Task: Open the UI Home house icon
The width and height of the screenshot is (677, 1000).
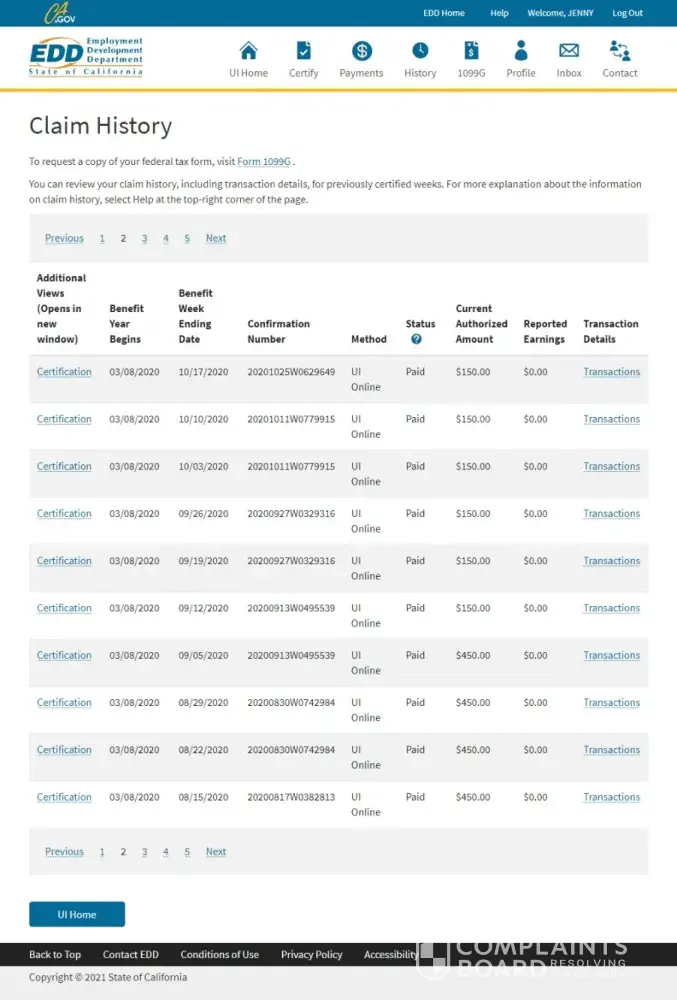Action: click(x=248, y=51)
